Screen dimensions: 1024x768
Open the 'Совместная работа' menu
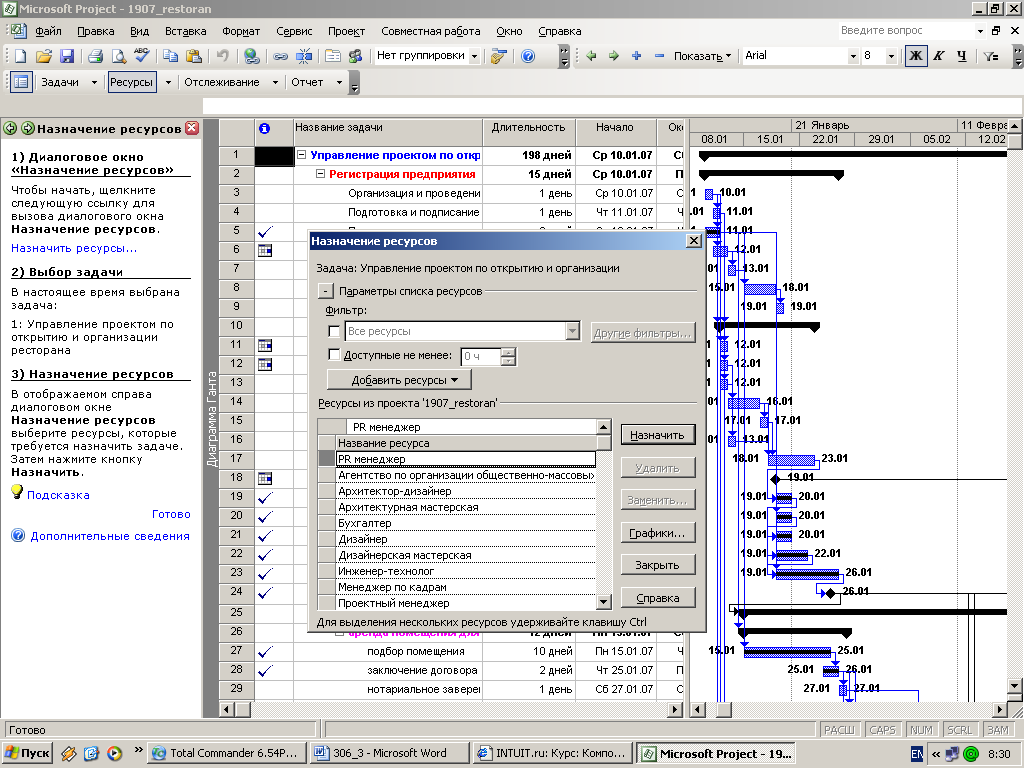(430, 31)
